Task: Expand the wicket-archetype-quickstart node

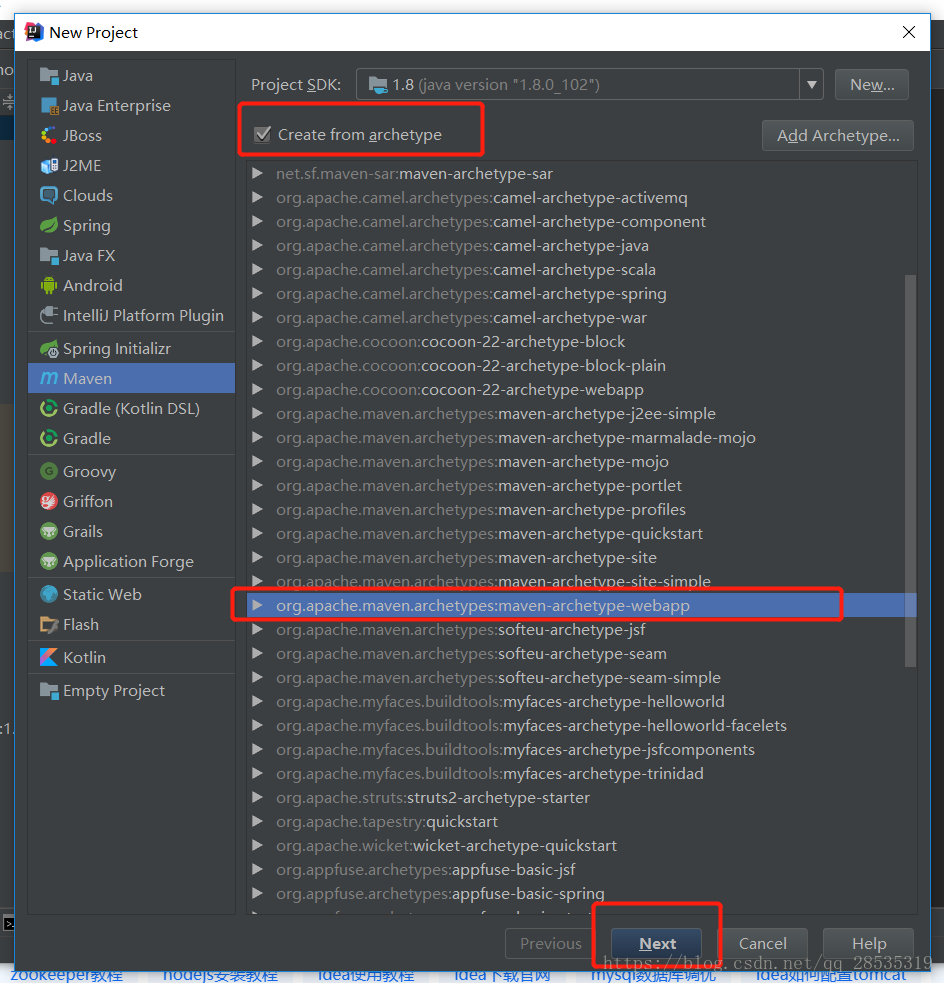Action: click(257, 846)
